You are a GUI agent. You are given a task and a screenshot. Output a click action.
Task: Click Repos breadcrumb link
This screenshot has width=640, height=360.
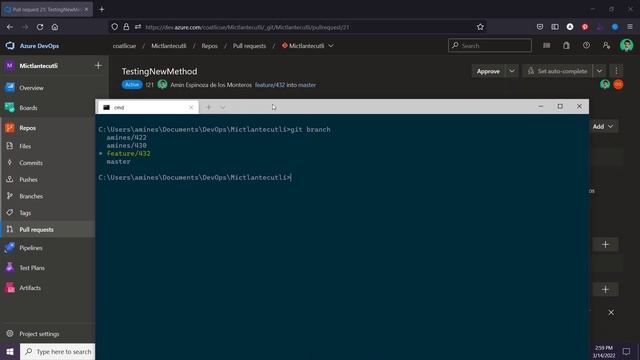tap(209, 46)
